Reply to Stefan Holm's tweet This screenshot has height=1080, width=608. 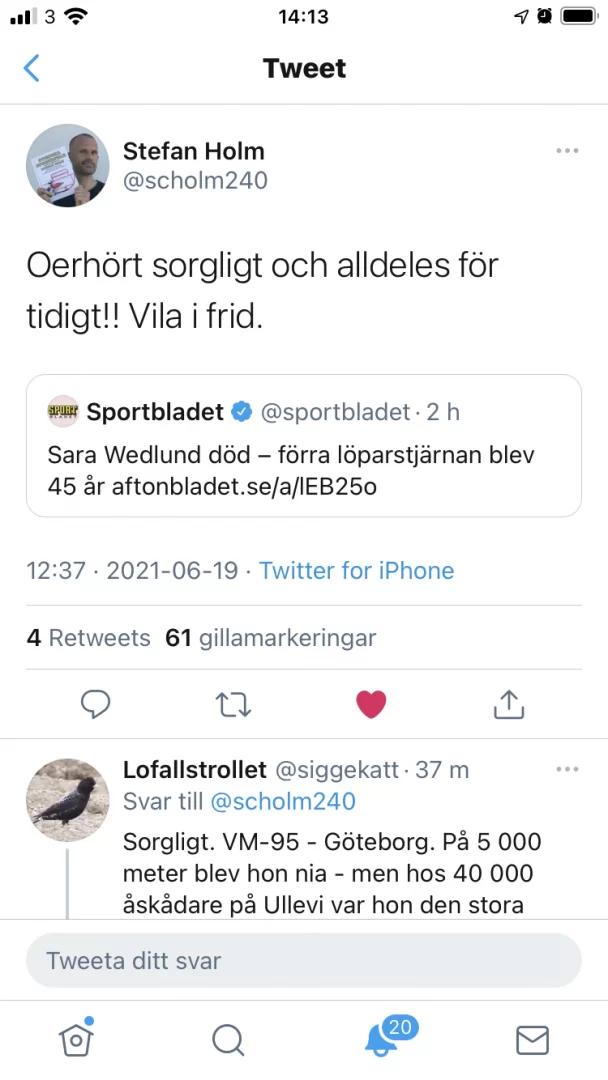pyautogui.click(x=95, y=704)
